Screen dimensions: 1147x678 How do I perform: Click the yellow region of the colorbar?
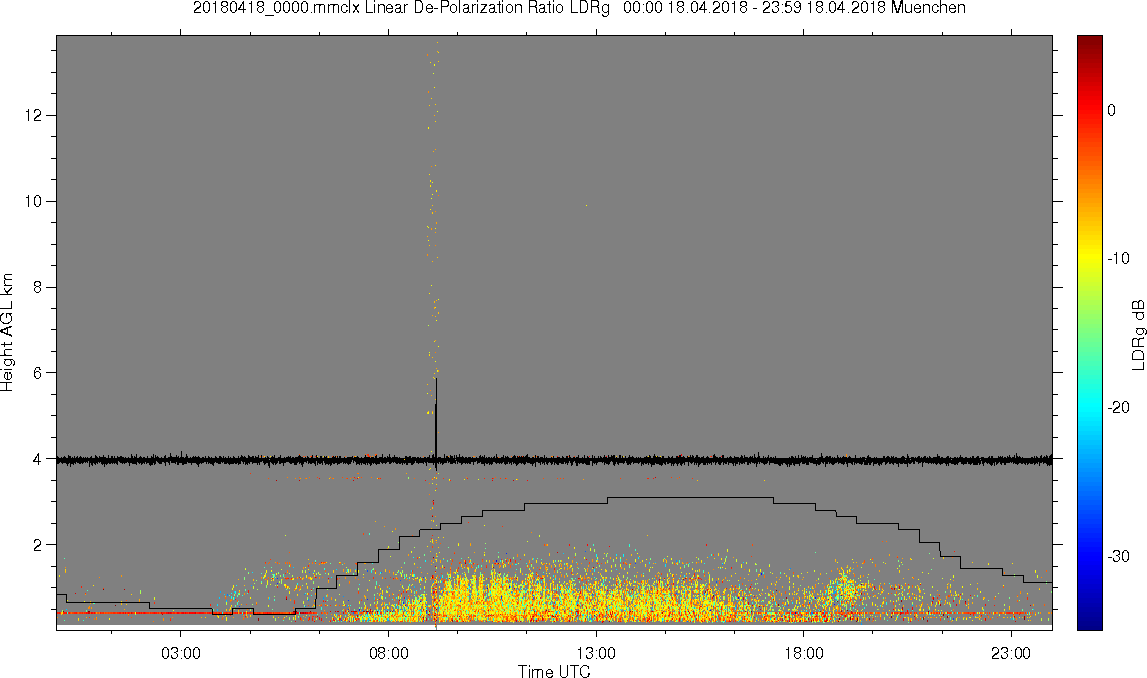1089,258
